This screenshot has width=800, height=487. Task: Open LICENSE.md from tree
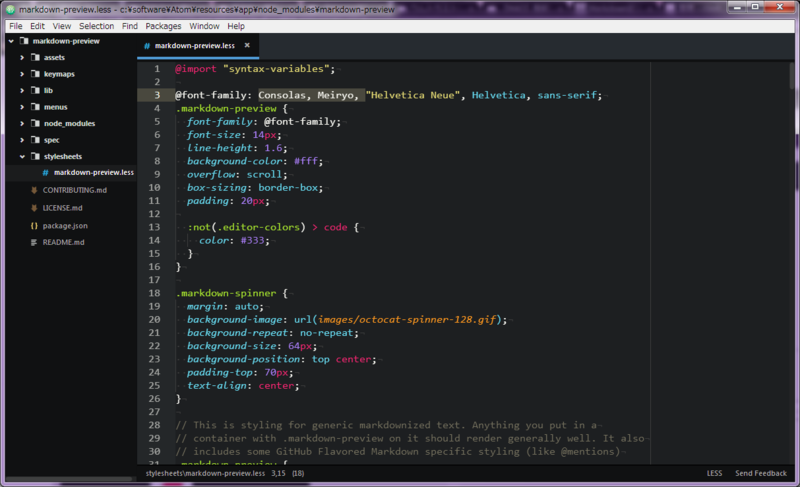(x=62, y=208)
